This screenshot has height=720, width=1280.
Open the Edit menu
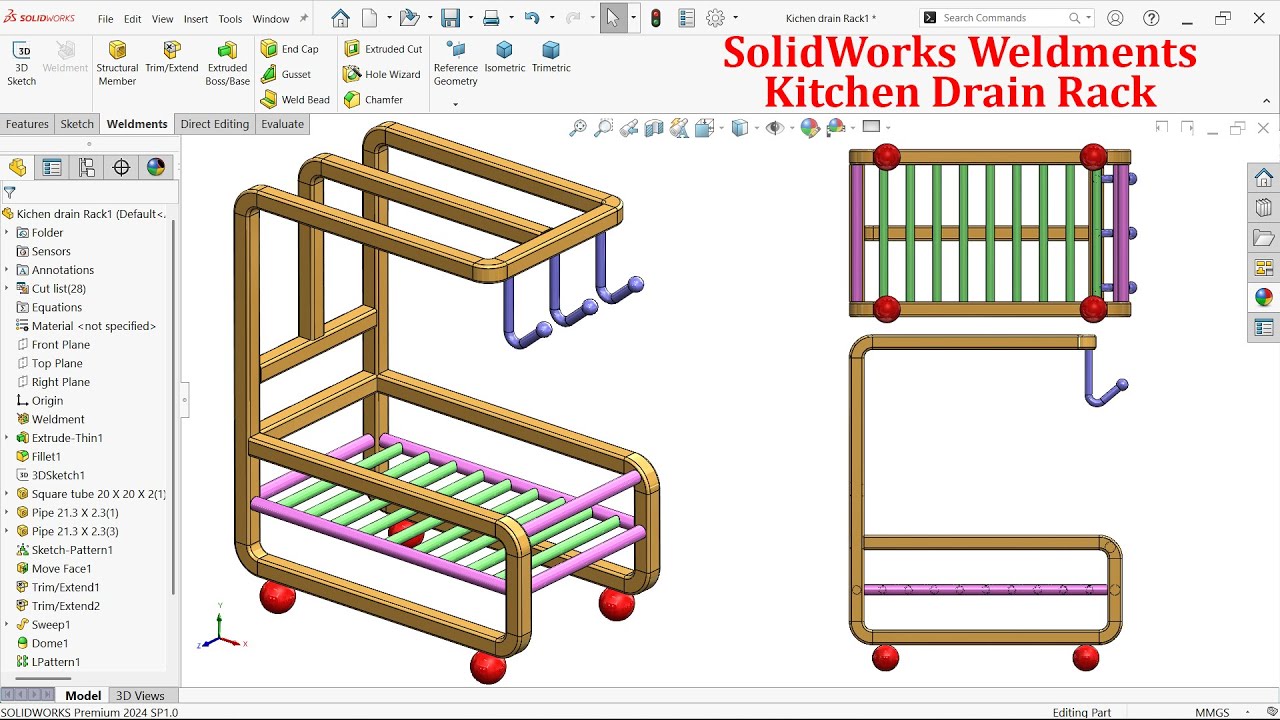(x=132, y=19)
